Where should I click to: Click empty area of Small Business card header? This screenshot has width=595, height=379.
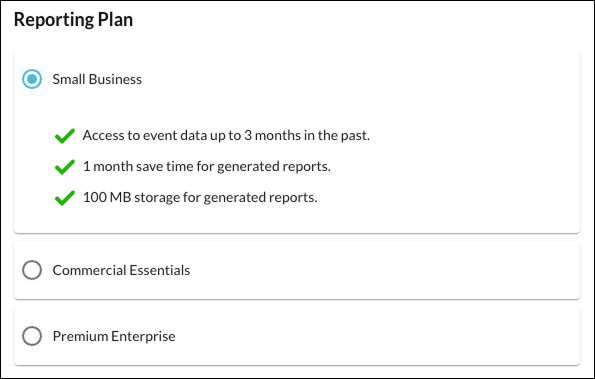[x=360, y=79]
